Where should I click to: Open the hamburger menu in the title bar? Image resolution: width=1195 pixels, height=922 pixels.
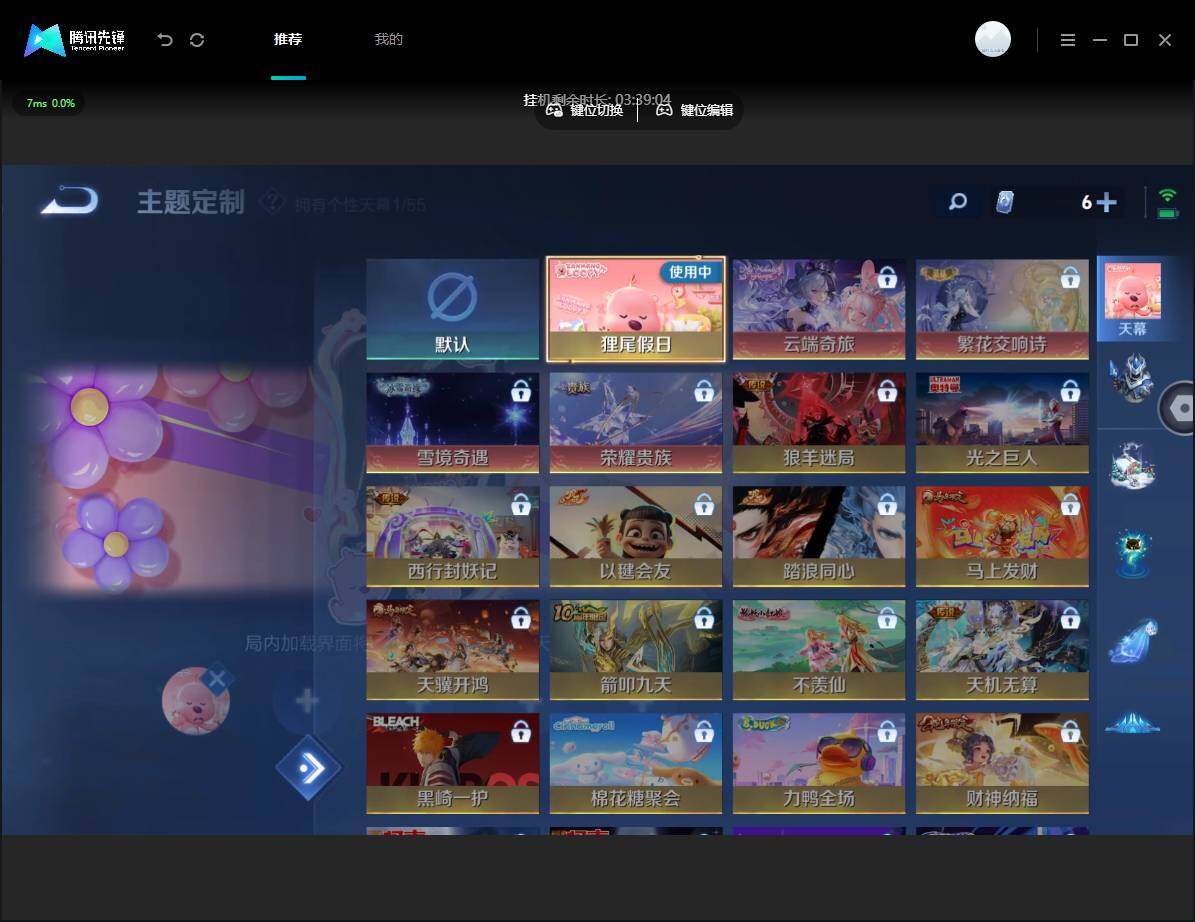click(x=1068, y=40)
